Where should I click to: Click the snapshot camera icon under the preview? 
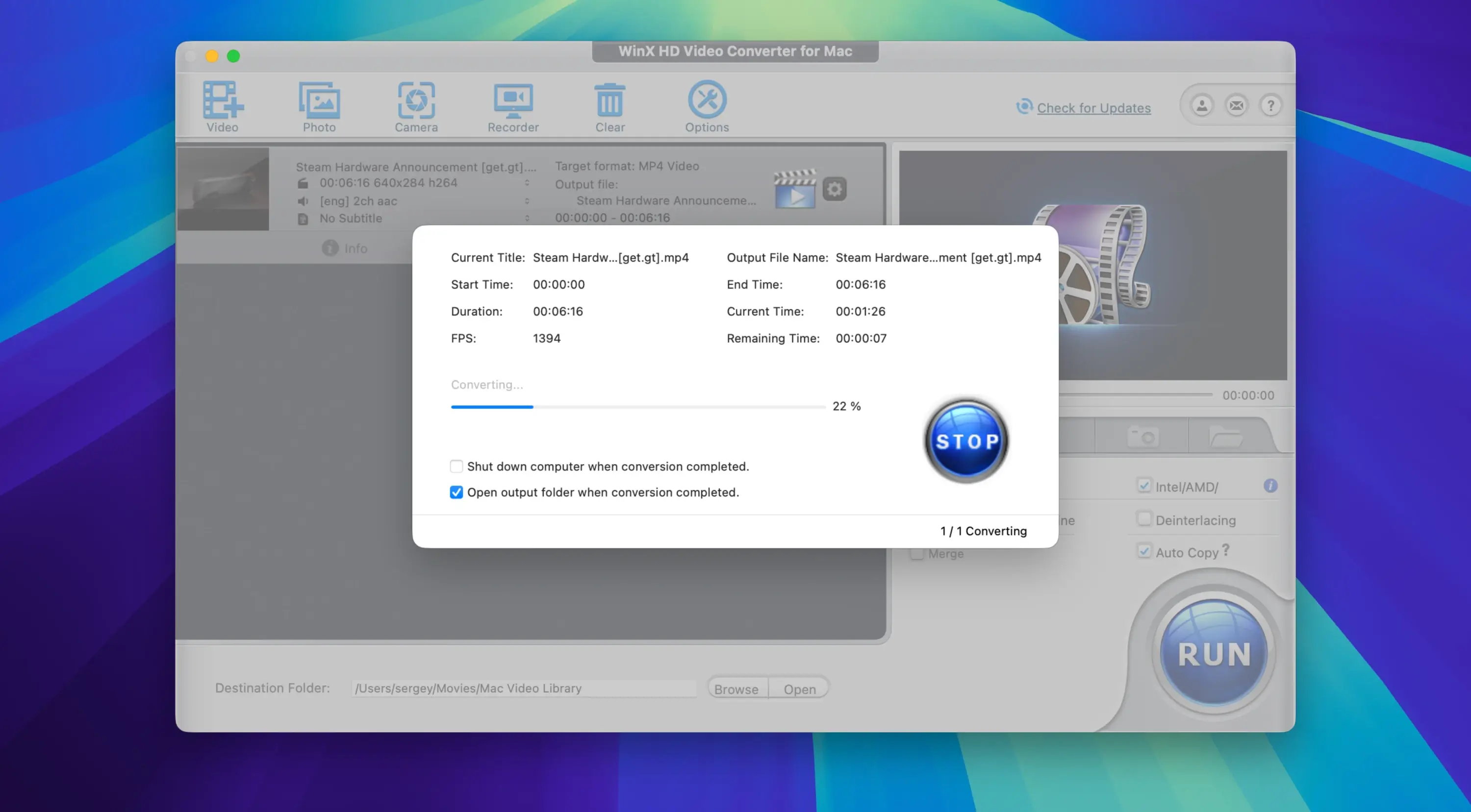pyautogui.click(x=1142, y=437)
